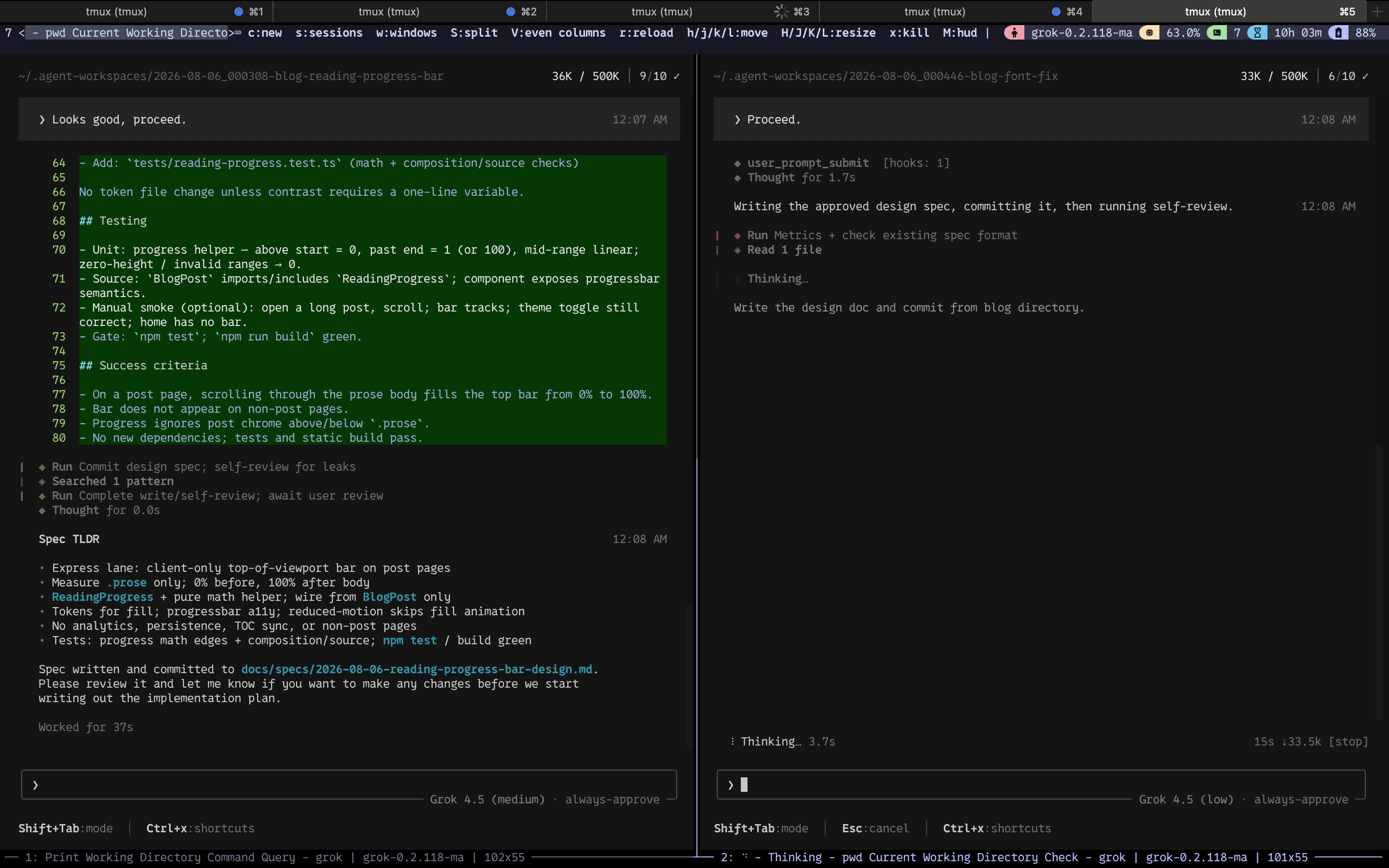Click 'Shift+Tab:mode' hint in right pane
This screenshot has height=868, width=1389.
coord(761,828)
